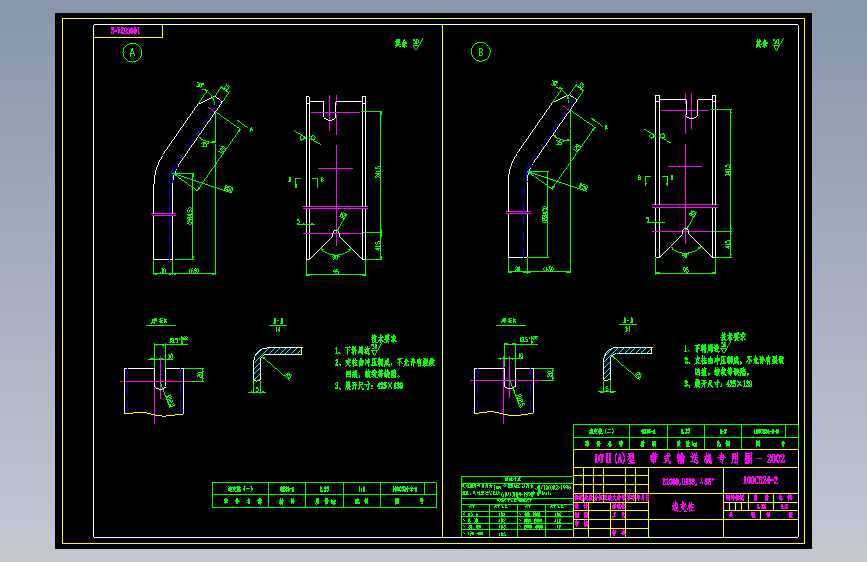The width and height of the screenshot is (867, 562).
Task: Click the DTII(A) conveyor title text
Action: coord(690,459)
